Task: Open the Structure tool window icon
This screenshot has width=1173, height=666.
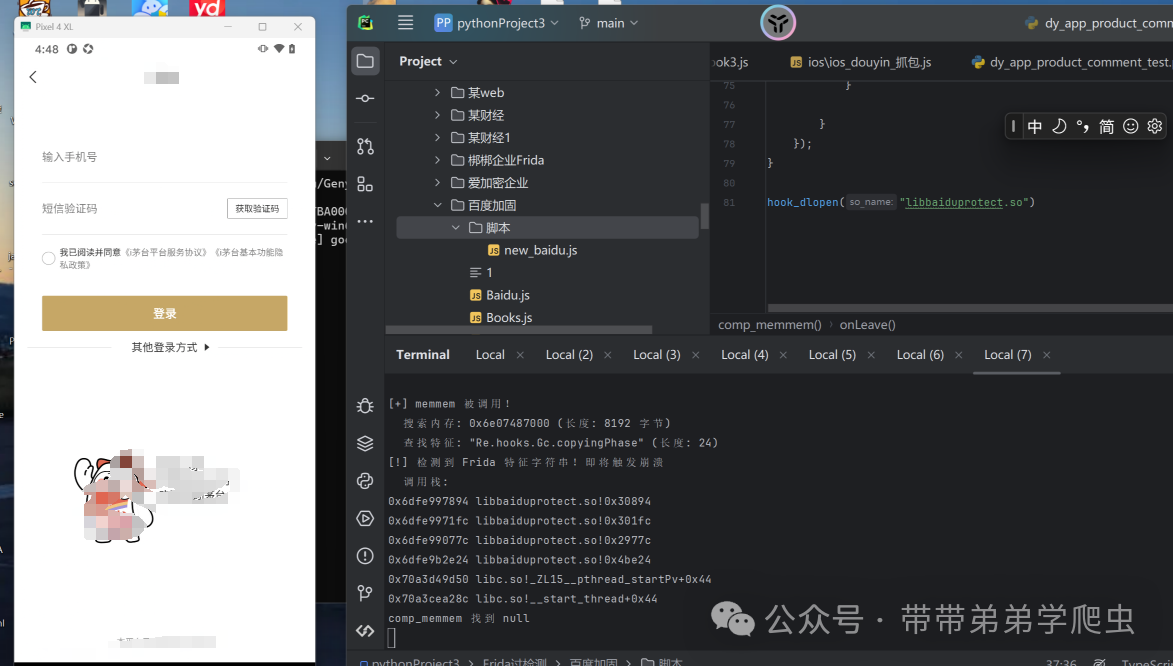Action: [x=365, y=184]
